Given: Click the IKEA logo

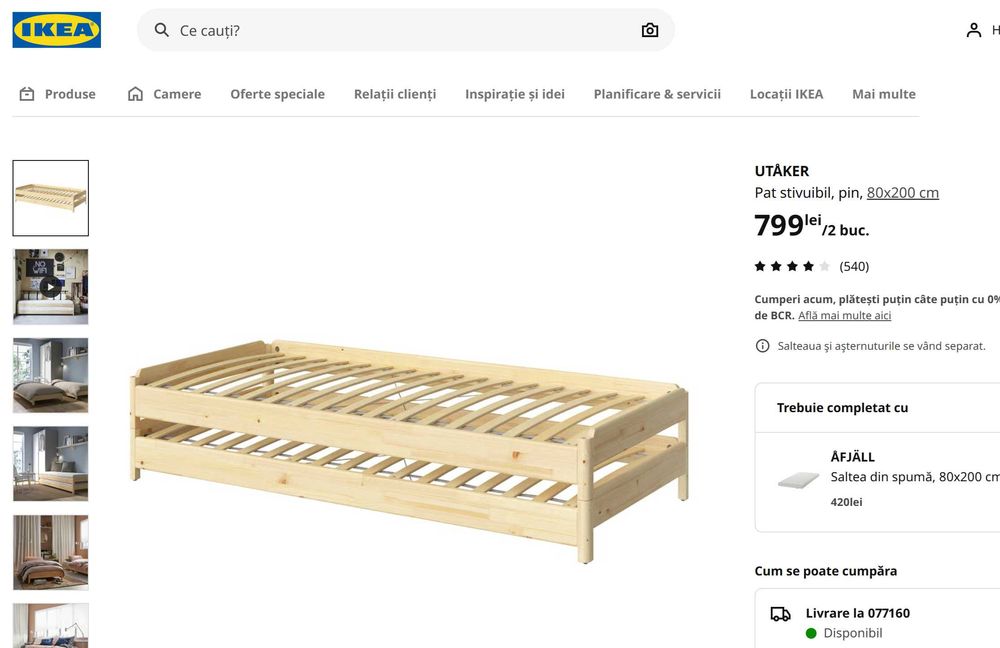Looking at the screenshot, I should 56,30.
